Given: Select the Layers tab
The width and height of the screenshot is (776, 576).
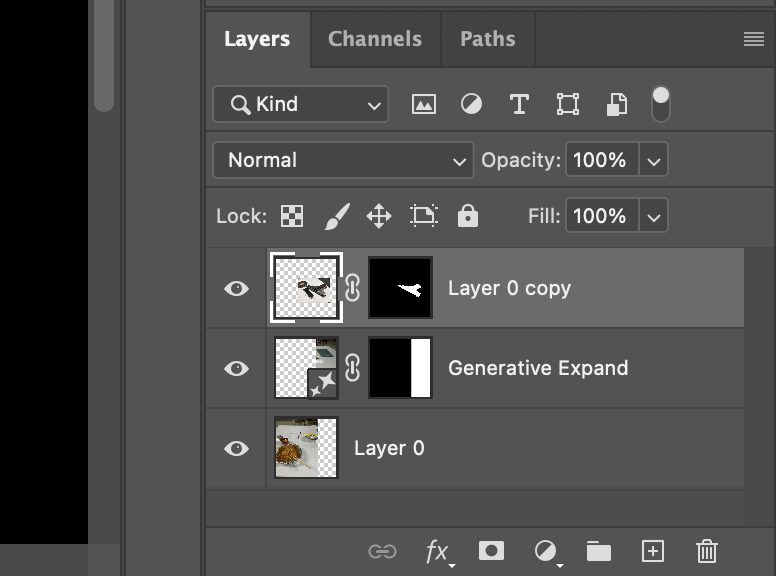Looking at the screenshot, I should [x=257, y=39].
